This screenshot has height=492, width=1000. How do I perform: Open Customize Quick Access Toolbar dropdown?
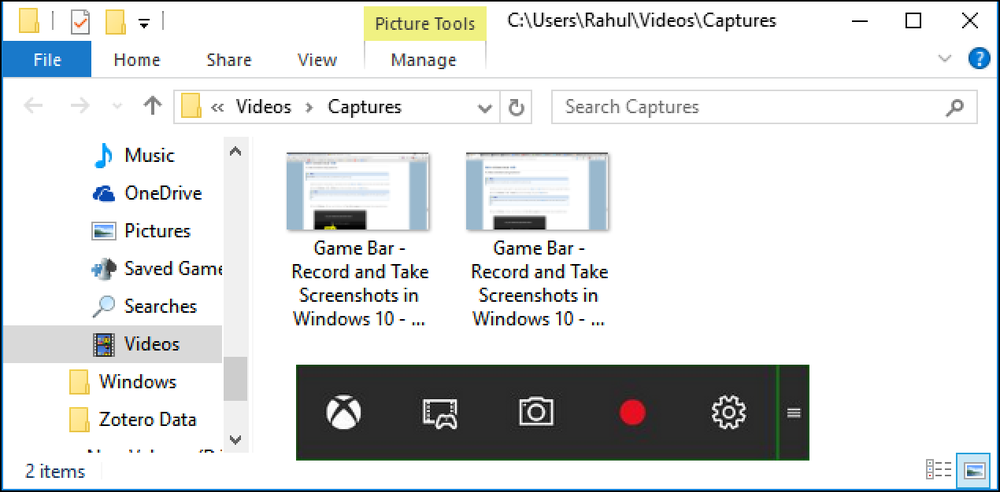[x=144, y=24]
